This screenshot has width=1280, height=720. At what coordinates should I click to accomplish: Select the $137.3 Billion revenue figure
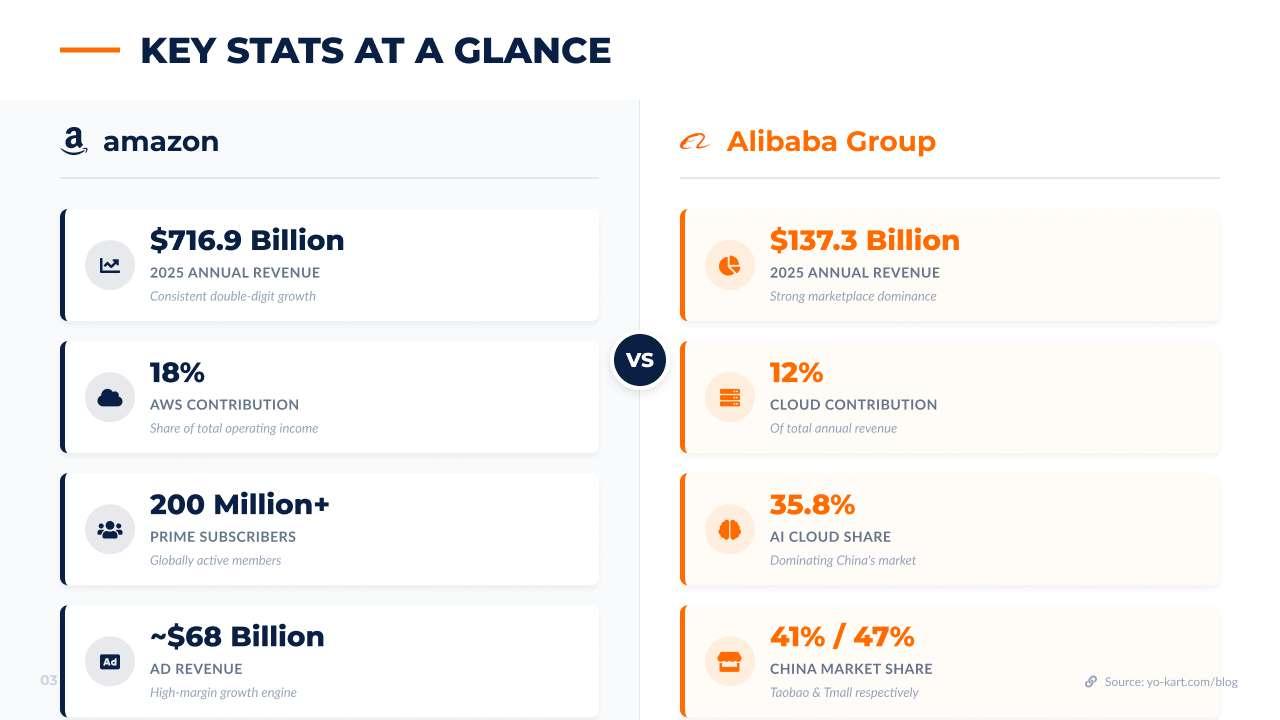coord(865,240)
